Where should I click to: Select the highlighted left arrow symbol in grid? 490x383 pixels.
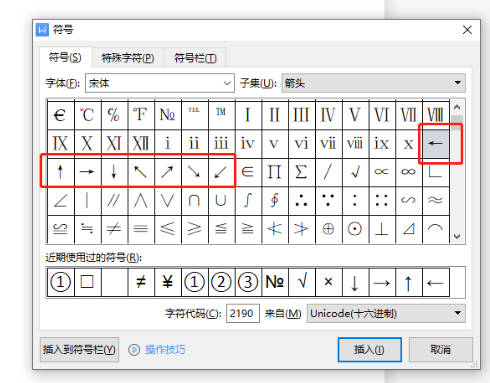pos(435,144)
